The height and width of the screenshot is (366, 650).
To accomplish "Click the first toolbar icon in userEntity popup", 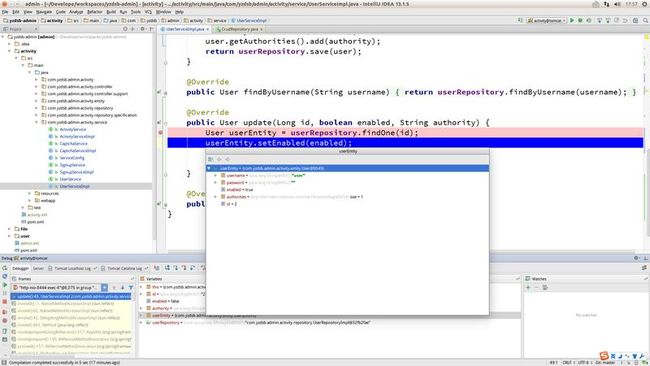I will click(211, 159).
